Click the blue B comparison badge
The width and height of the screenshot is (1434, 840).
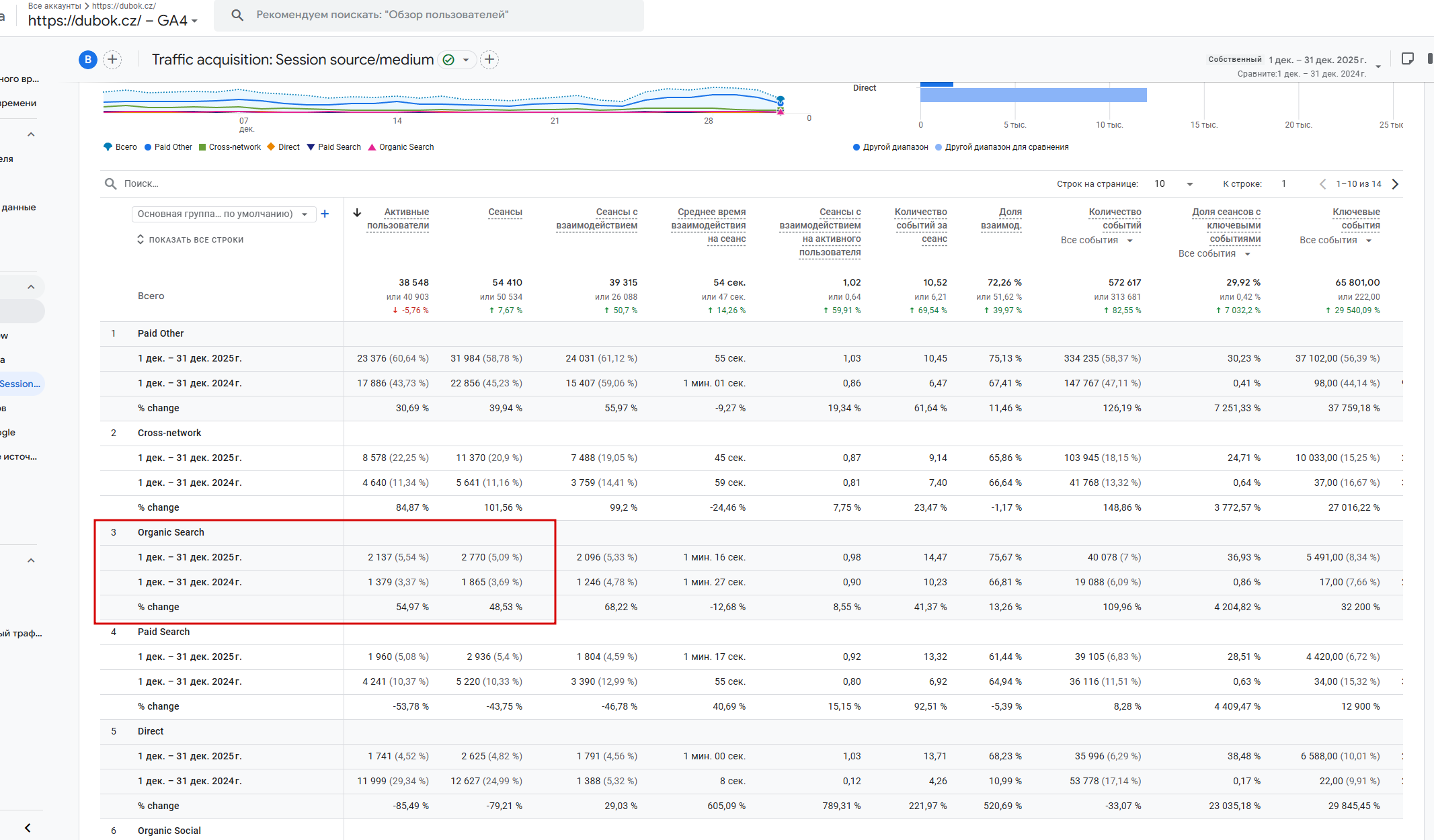coord(88,60)
